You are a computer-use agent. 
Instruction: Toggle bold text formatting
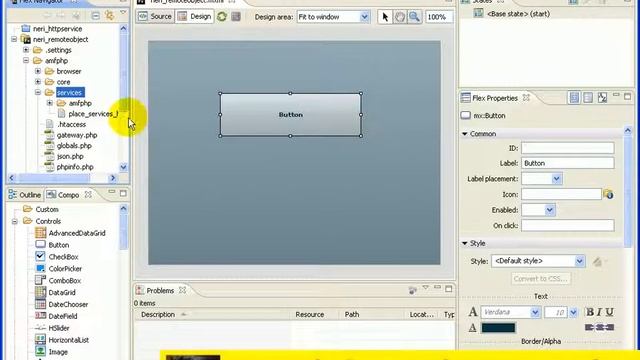(x=589, y=312)
